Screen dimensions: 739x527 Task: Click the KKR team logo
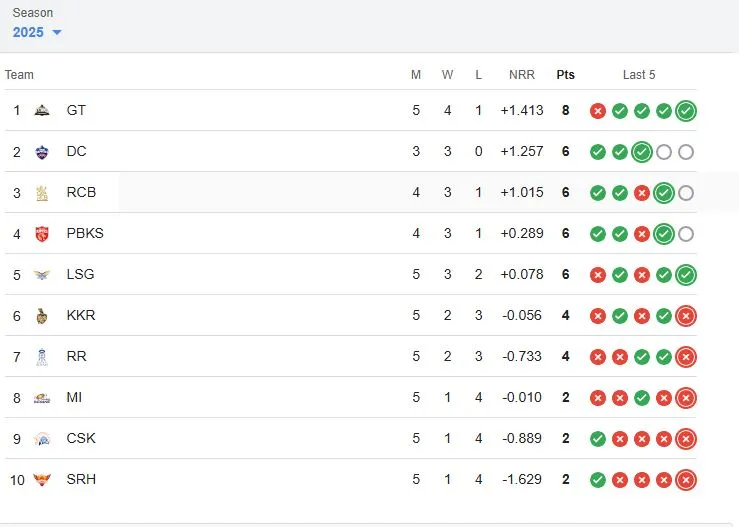pos(42,315)
